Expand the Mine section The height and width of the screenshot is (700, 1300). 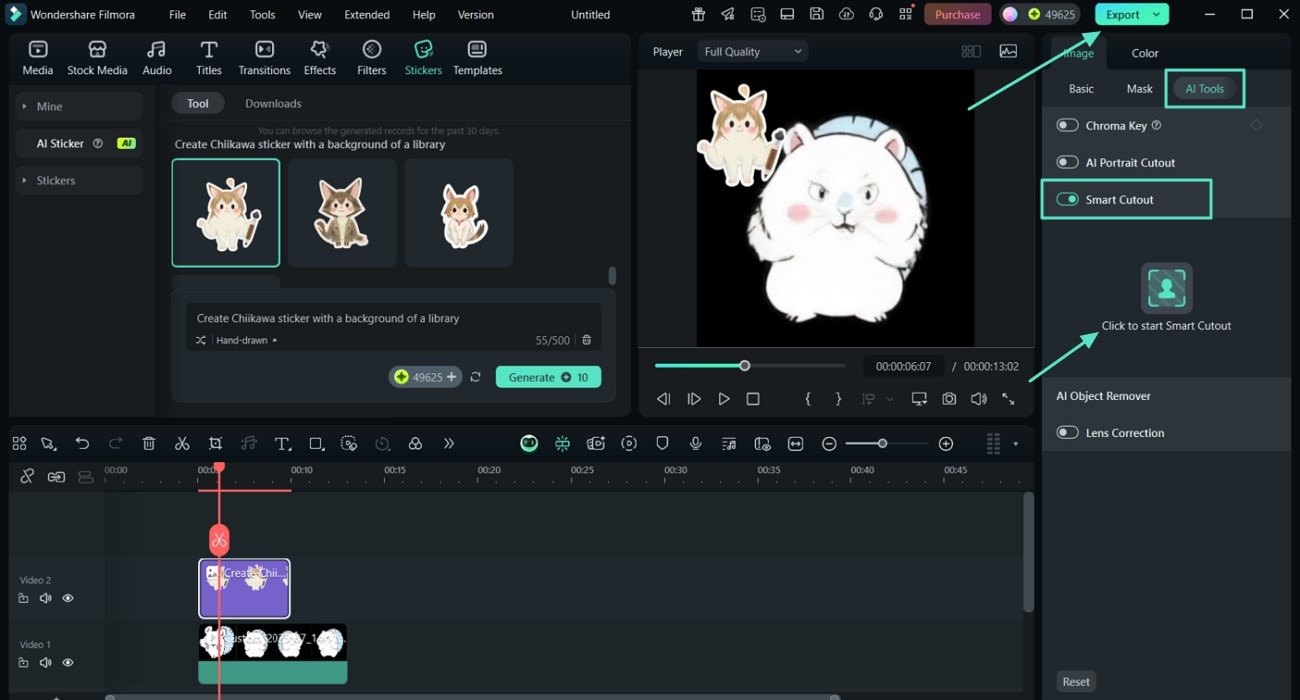[x=78, y=106]
